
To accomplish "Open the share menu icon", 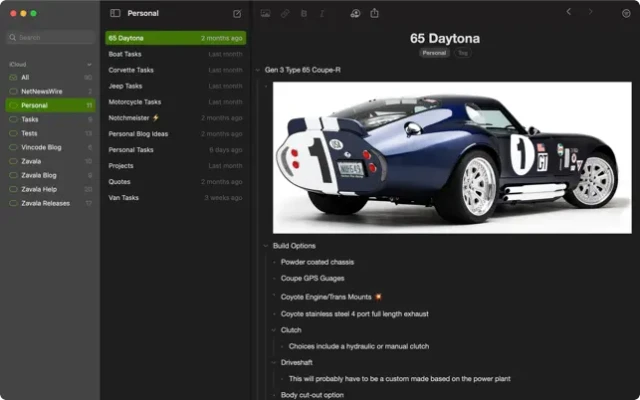I will [375, 14].
